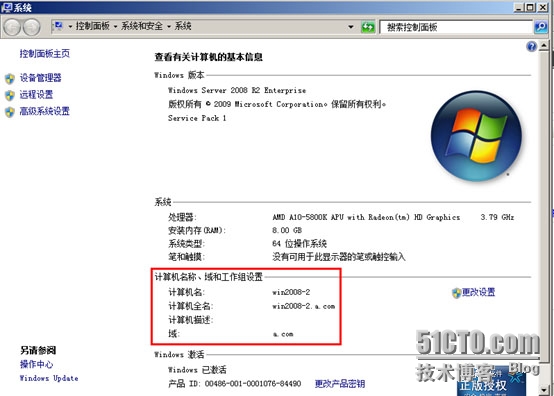Click the shield icon beside 远程设置
The image size is (554, 396).
pyautogui.click(x=10, y=95)
